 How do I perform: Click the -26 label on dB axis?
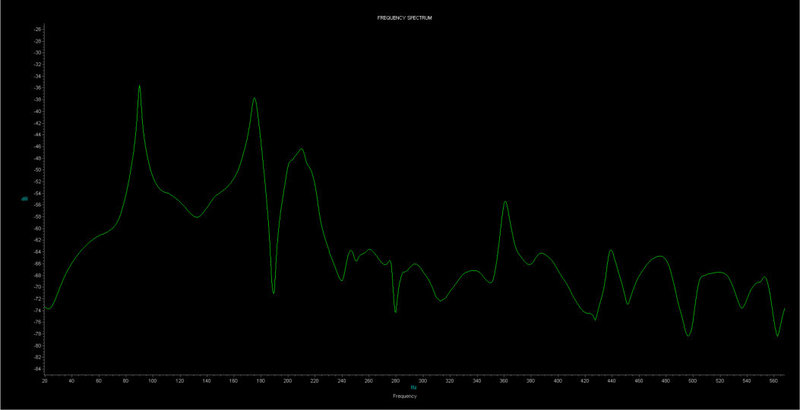[37, 30]
